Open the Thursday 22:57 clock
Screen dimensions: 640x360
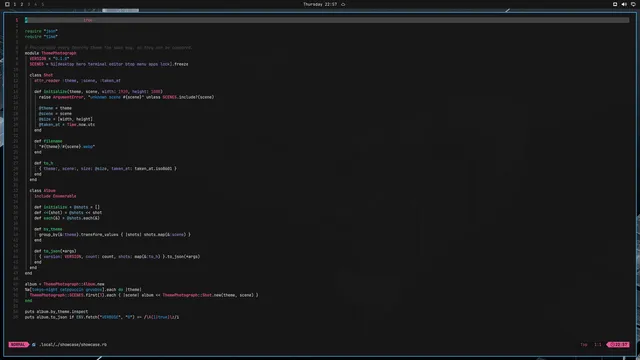[320, 4]
